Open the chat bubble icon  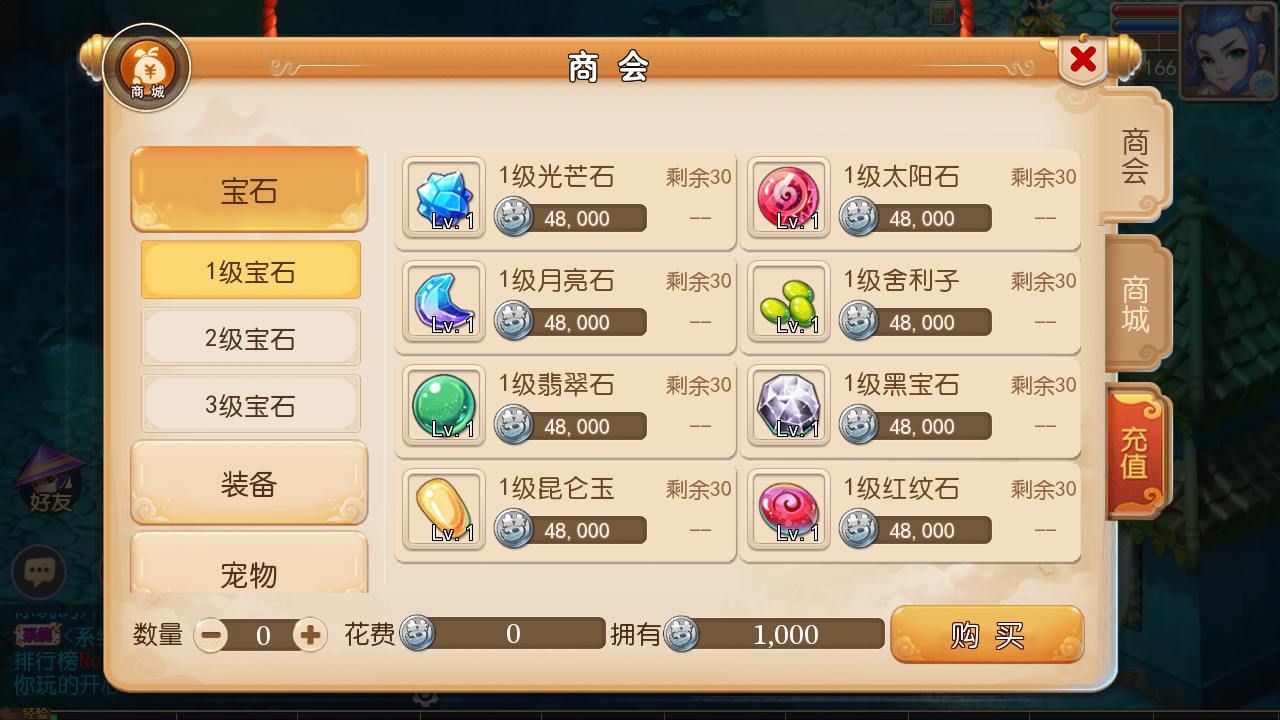click(x=39, y=572)
